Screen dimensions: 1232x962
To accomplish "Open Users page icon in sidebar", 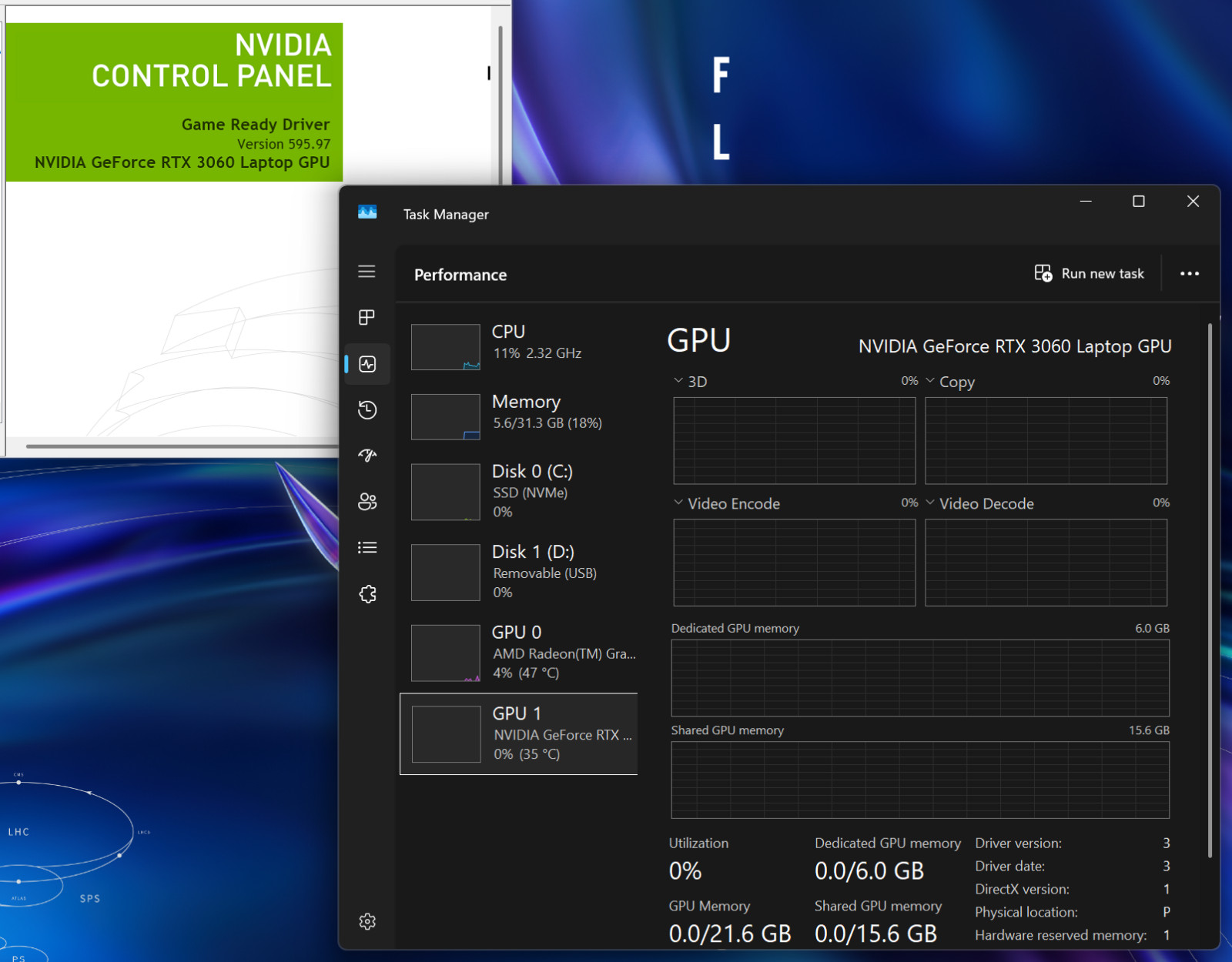I will [x=367, y=502].
